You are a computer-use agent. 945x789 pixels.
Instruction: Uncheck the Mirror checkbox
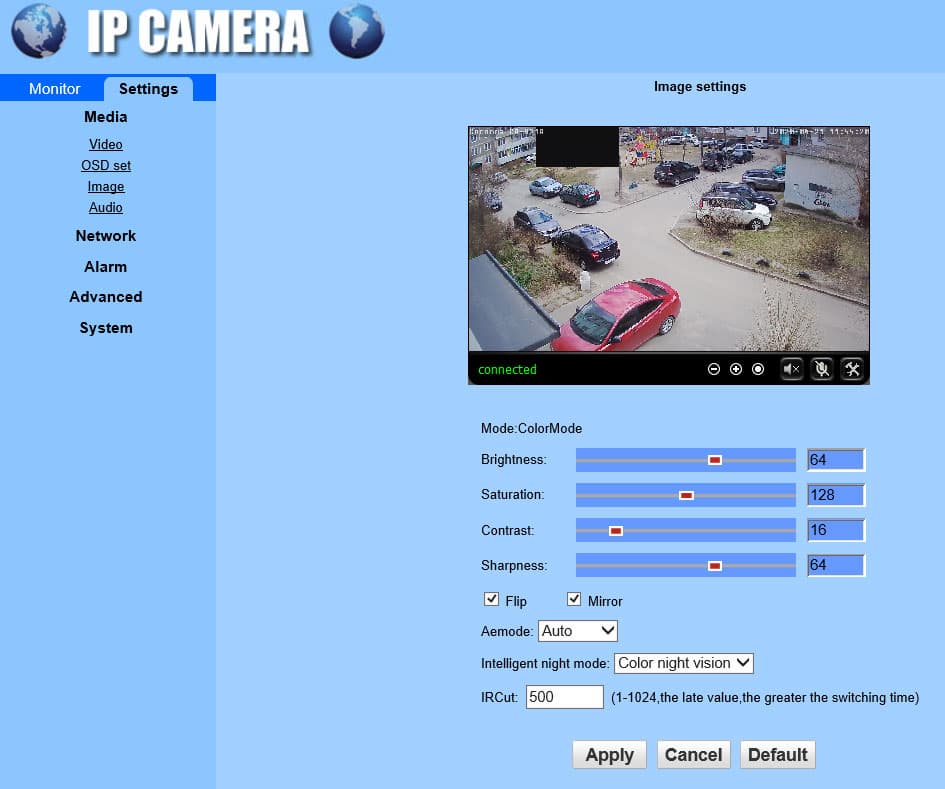tap(574, 599)
